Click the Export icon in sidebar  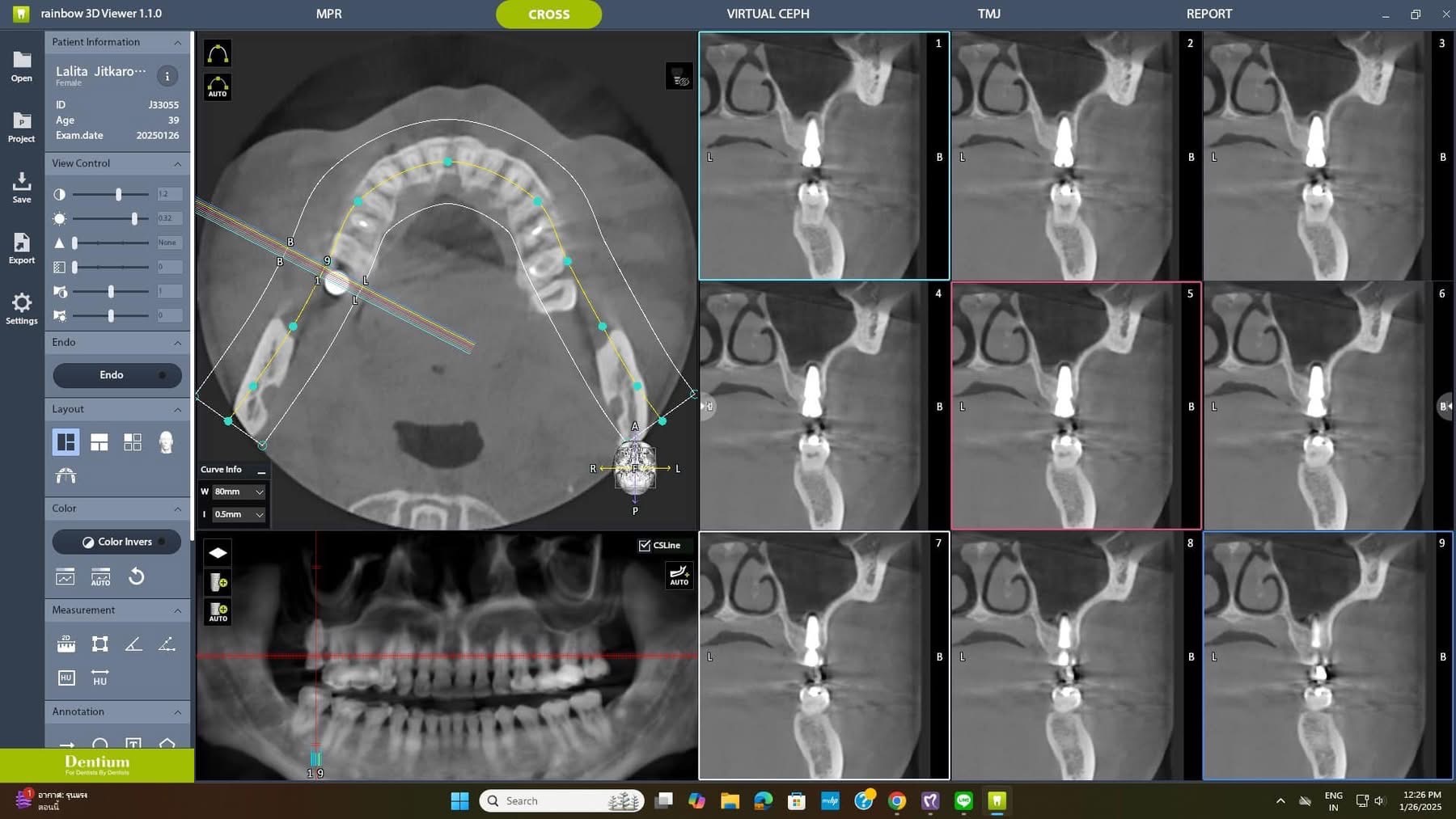click(22, 248)
